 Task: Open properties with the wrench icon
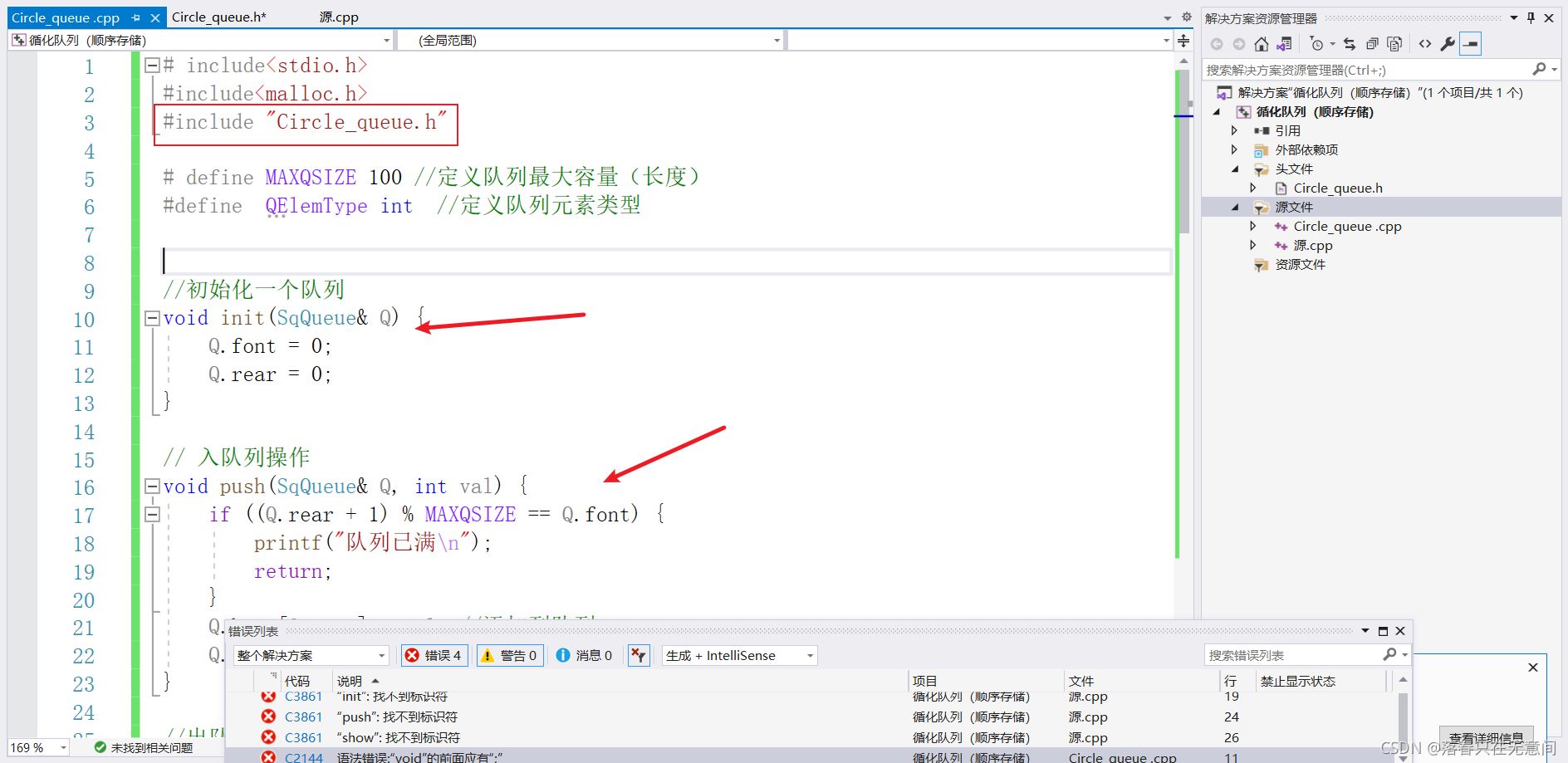click(1448, 44)
